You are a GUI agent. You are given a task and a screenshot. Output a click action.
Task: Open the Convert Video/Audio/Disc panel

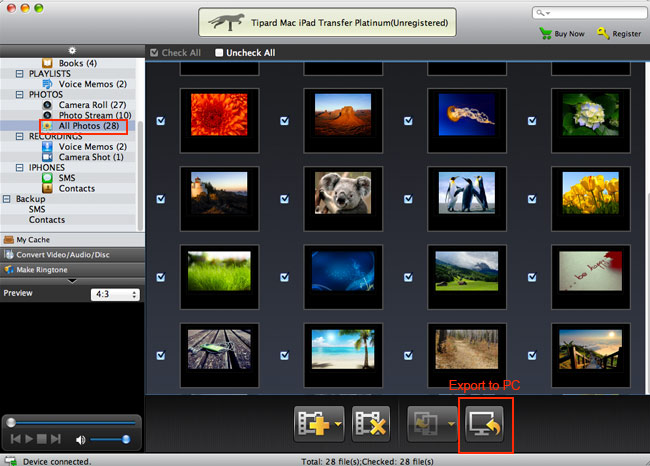(72, 254)
